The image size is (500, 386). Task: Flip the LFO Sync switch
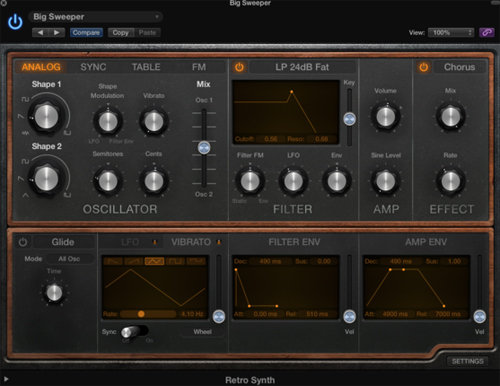pyautogui.click(x=134, y=332)
